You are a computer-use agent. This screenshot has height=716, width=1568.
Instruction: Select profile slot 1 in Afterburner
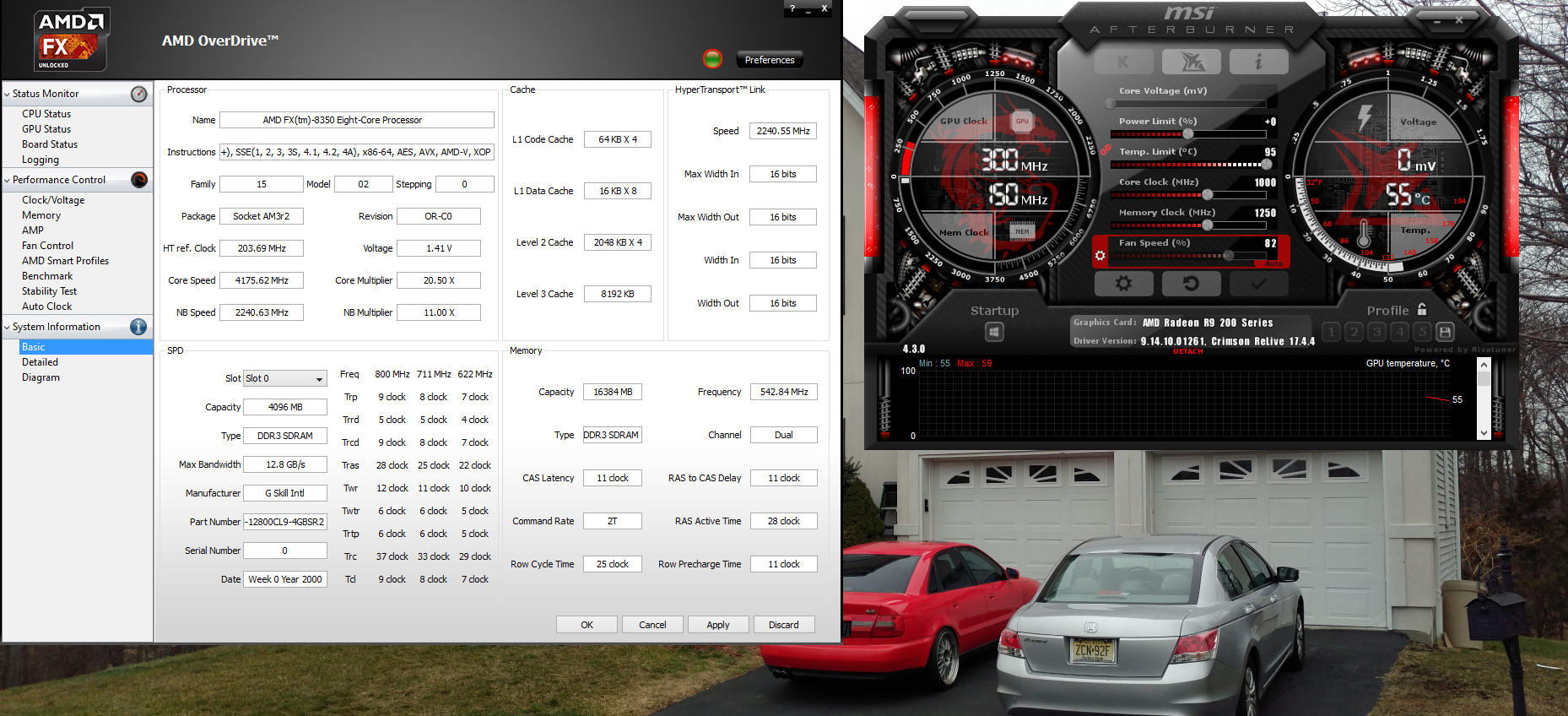(x=1332, y=332)
